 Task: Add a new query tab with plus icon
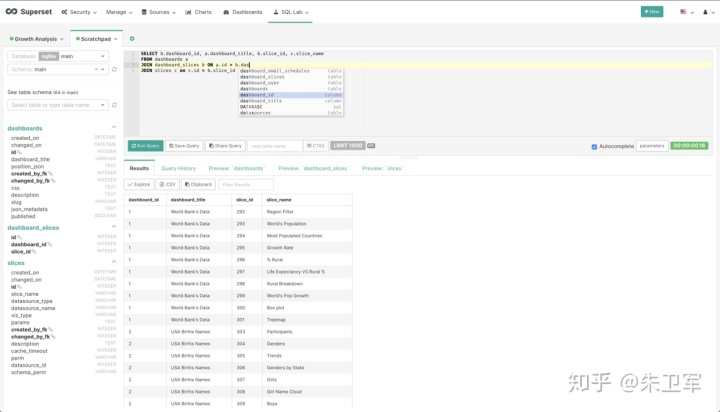coord(132,39)
